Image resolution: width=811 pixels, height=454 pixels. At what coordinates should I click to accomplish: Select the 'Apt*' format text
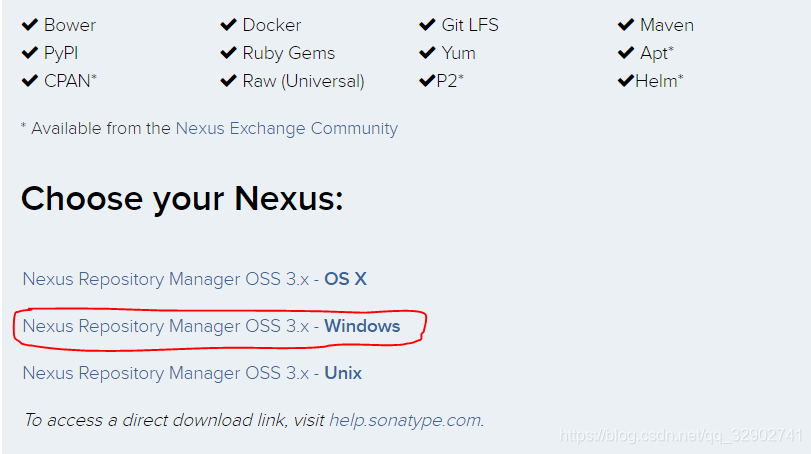coord(657,53)
